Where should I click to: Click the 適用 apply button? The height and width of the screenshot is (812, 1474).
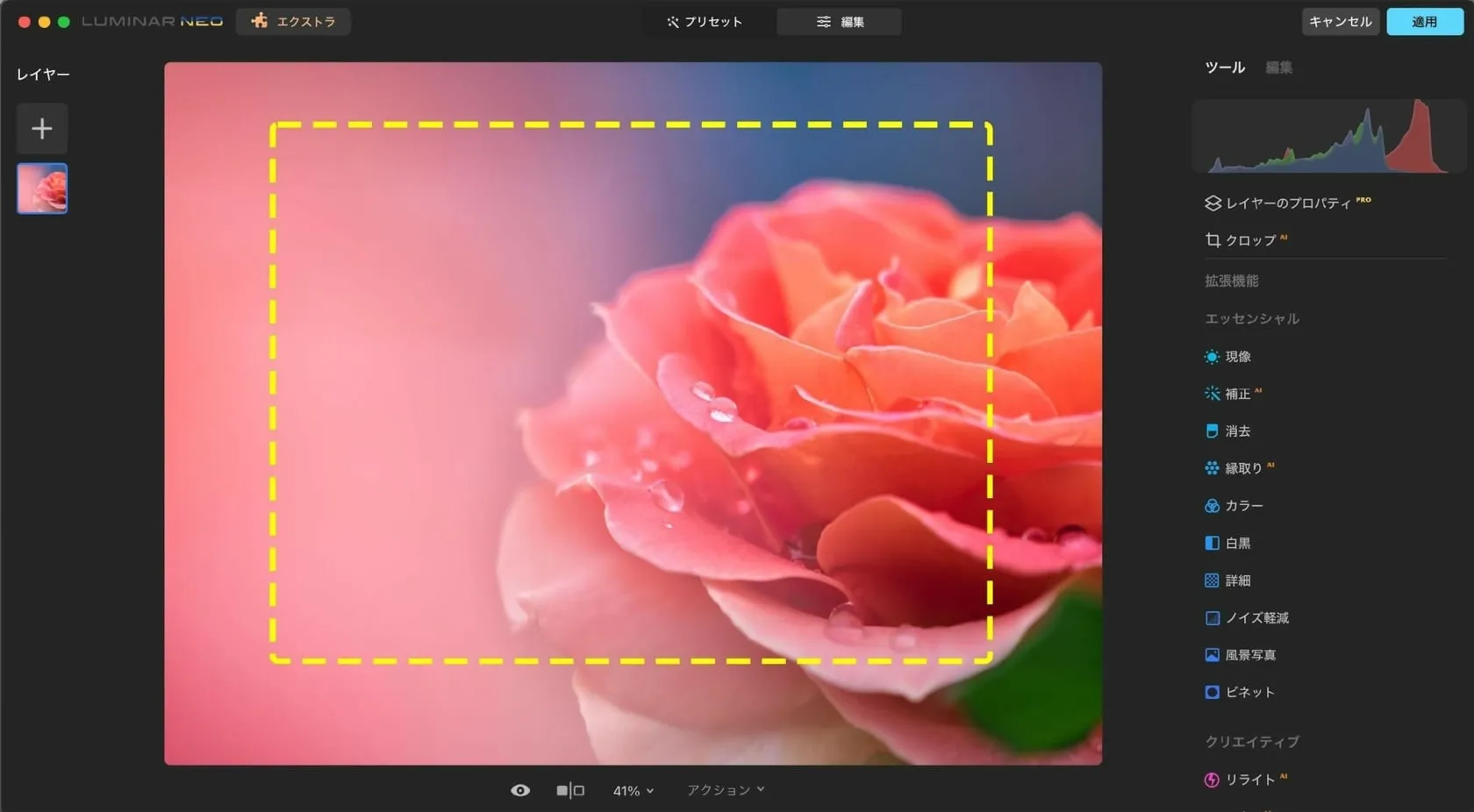(1424, 22)
